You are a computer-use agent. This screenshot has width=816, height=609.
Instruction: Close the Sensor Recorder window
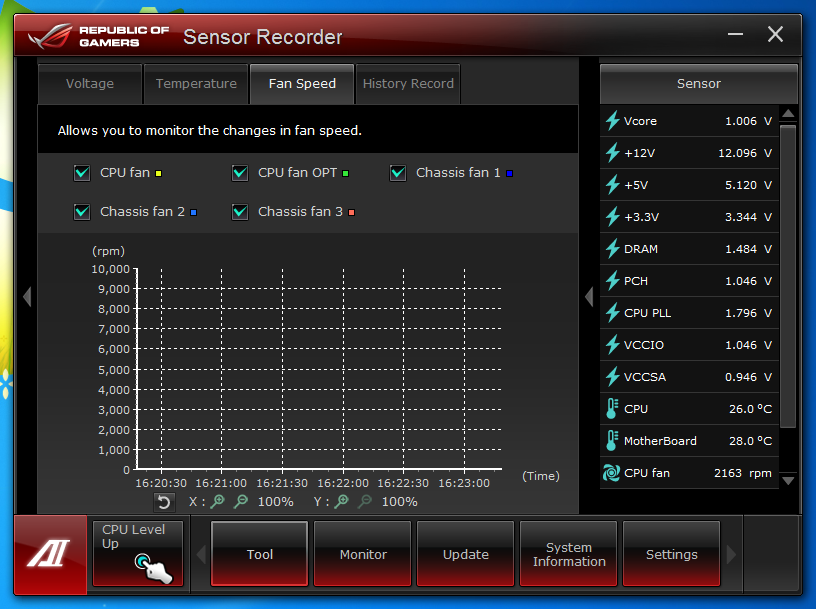tap(775, 34)
